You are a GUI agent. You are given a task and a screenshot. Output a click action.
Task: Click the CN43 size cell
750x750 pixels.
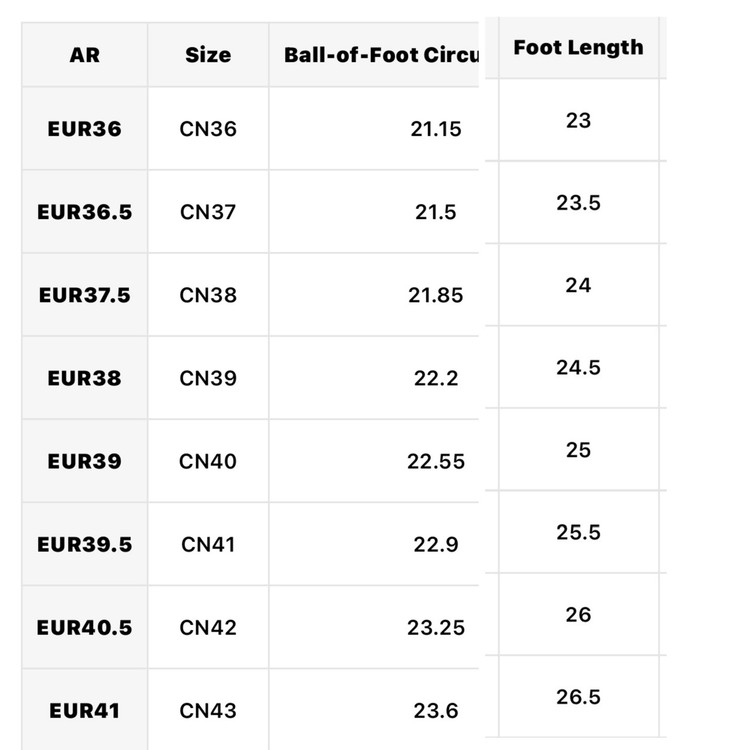[208, 711]
